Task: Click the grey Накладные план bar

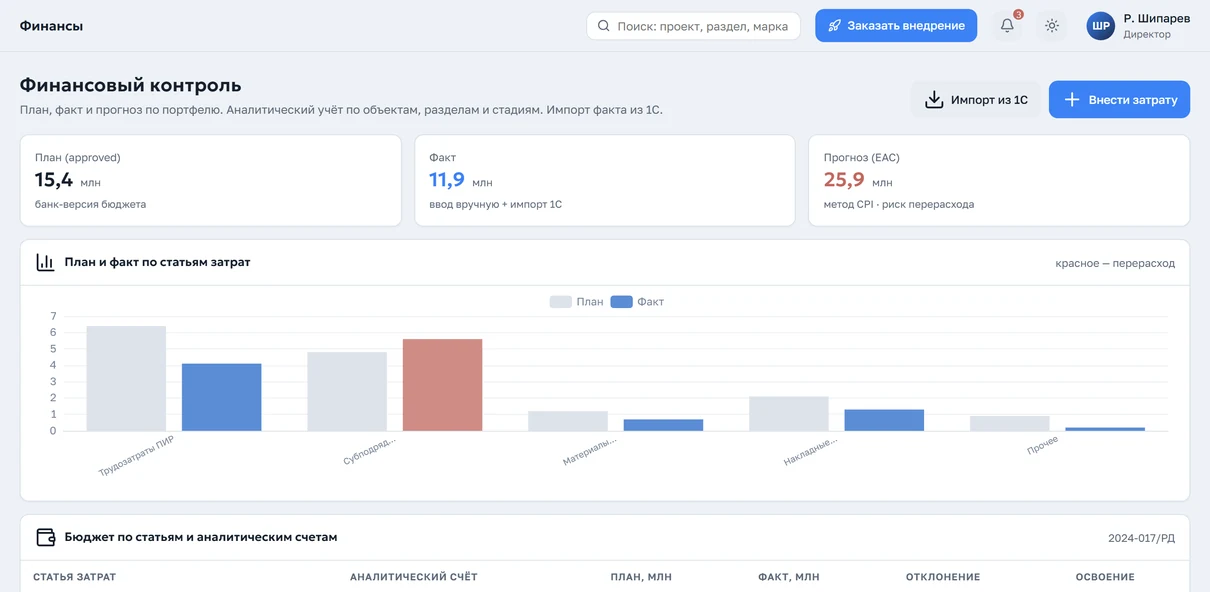Action: click(789, 414)
